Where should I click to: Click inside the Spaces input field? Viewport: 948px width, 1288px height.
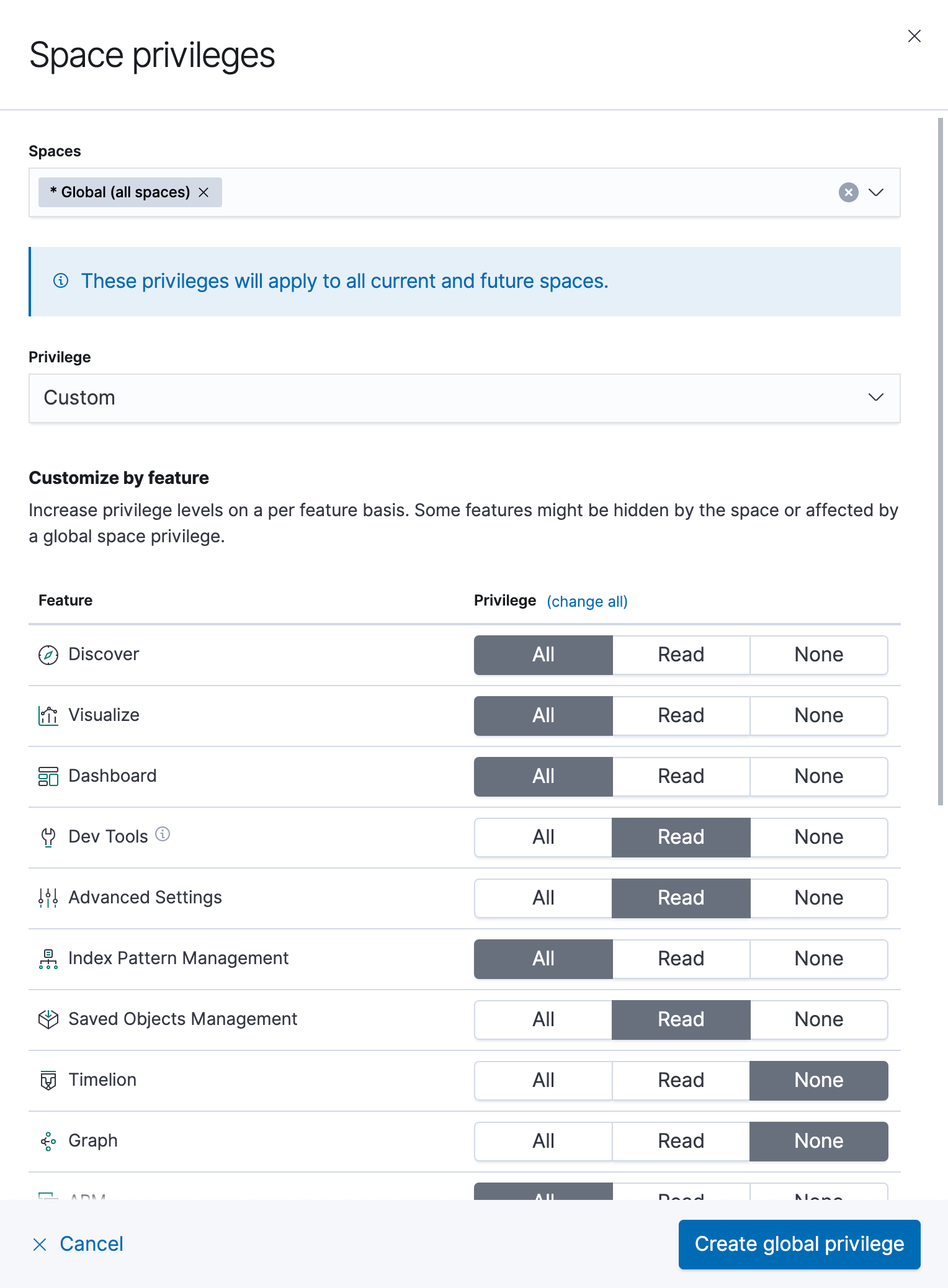[464, 192]
